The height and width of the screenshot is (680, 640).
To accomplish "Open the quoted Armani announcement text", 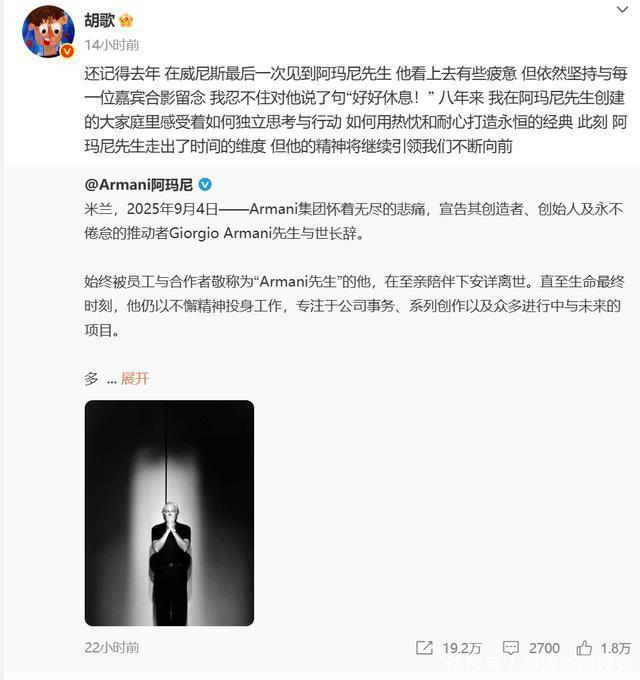I will click(354, 269).
